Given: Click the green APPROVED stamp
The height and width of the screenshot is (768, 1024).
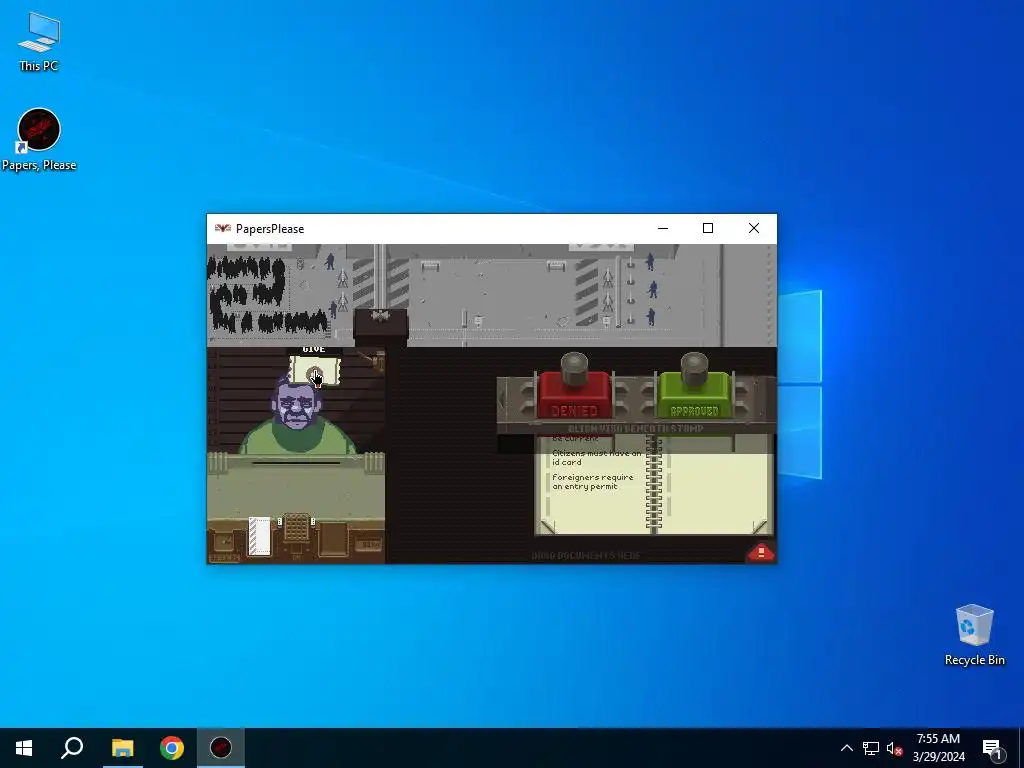Looking at the screenshot, I should (x=694, y=394).
